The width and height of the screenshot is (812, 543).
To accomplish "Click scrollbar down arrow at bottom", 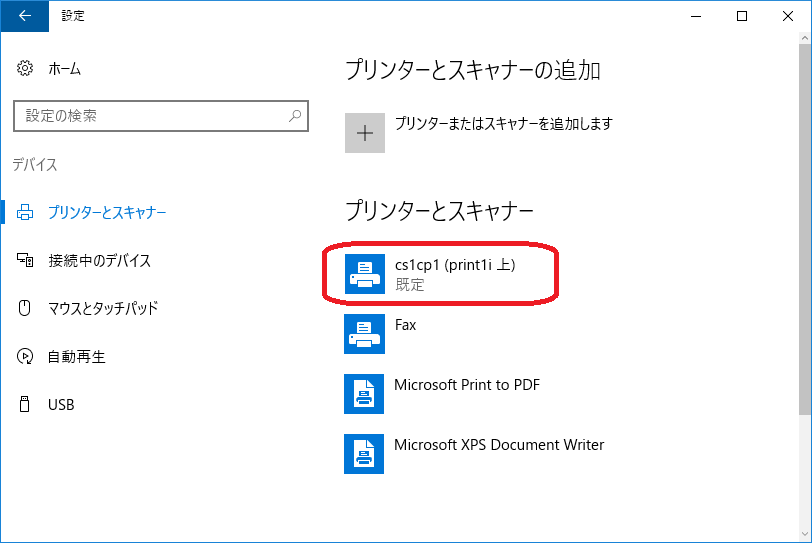I will 805,534.
